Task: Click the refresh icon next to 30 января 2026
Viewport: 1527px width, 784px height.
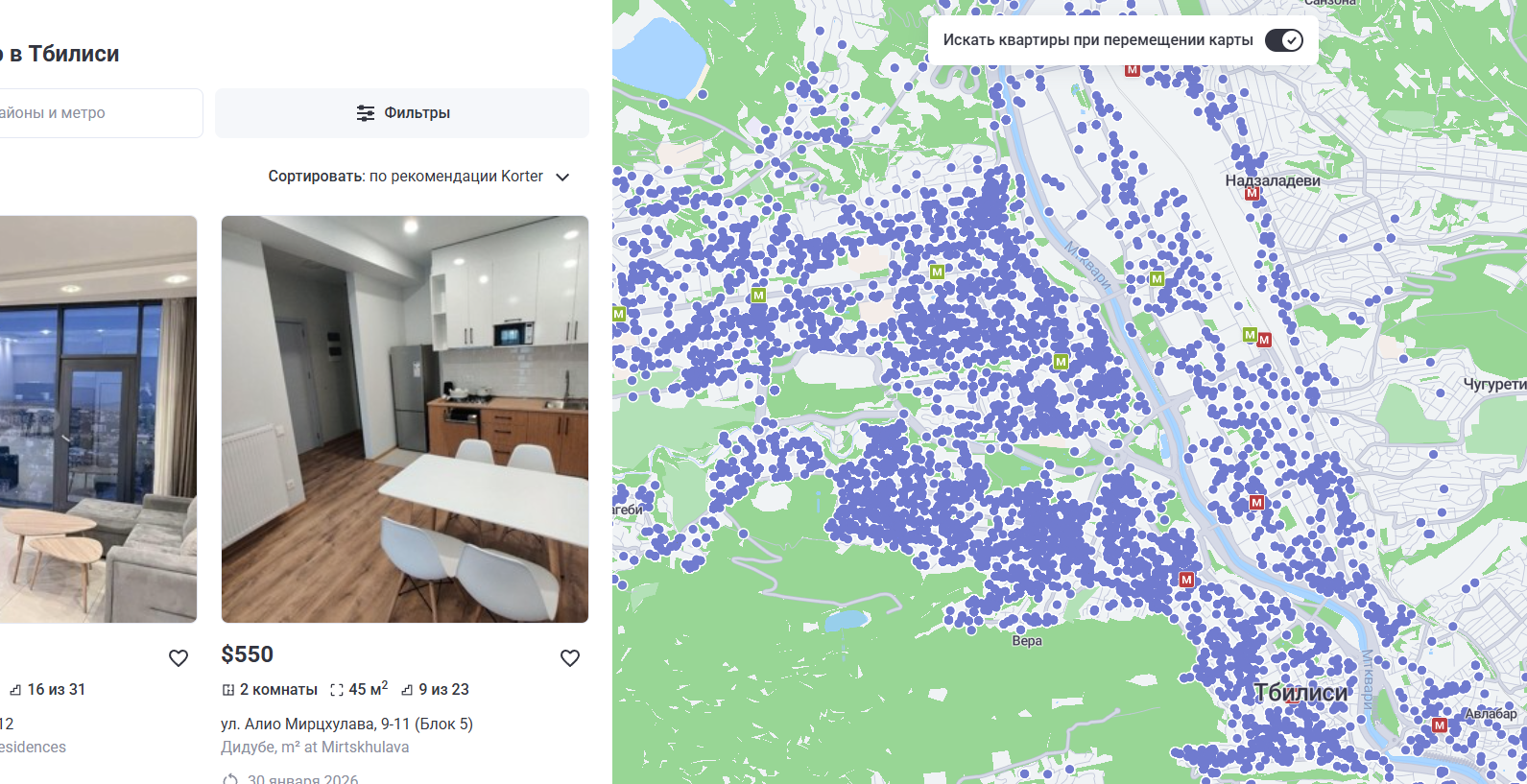Action: [x=230, y=780]
